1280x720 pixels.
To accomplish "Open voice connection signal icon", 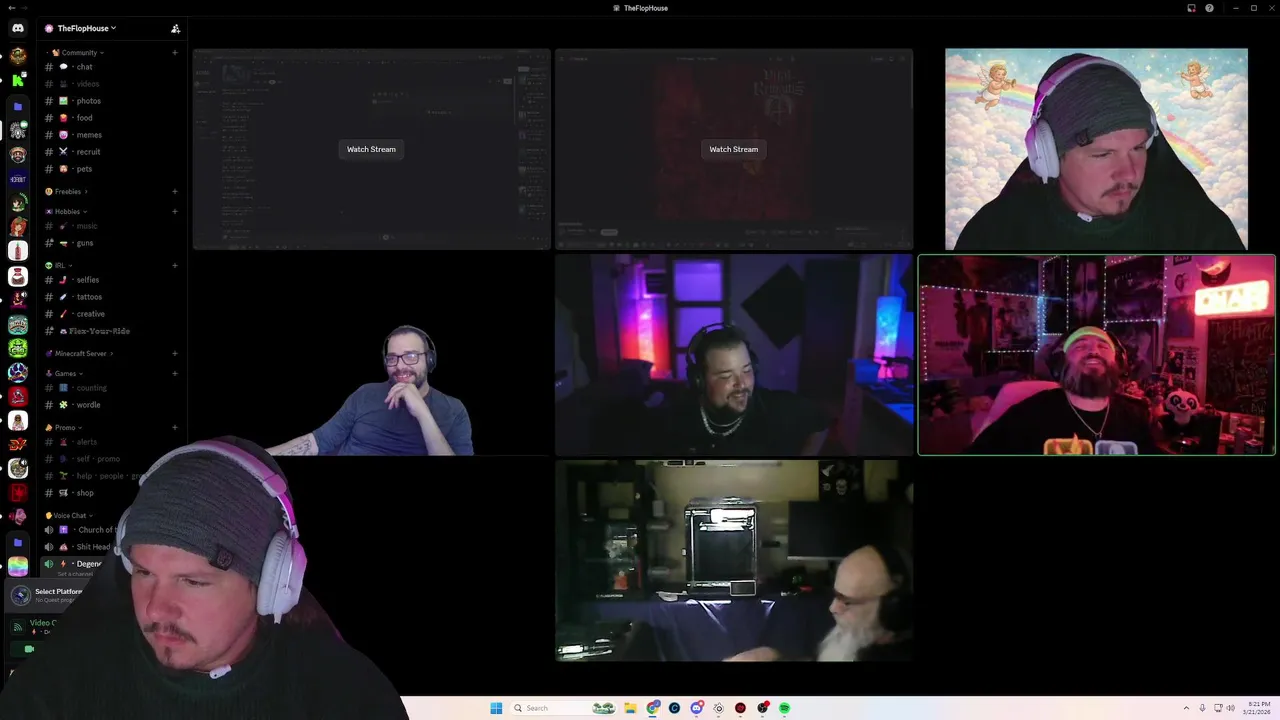I will pyautogui.click(x=18, y=627).
